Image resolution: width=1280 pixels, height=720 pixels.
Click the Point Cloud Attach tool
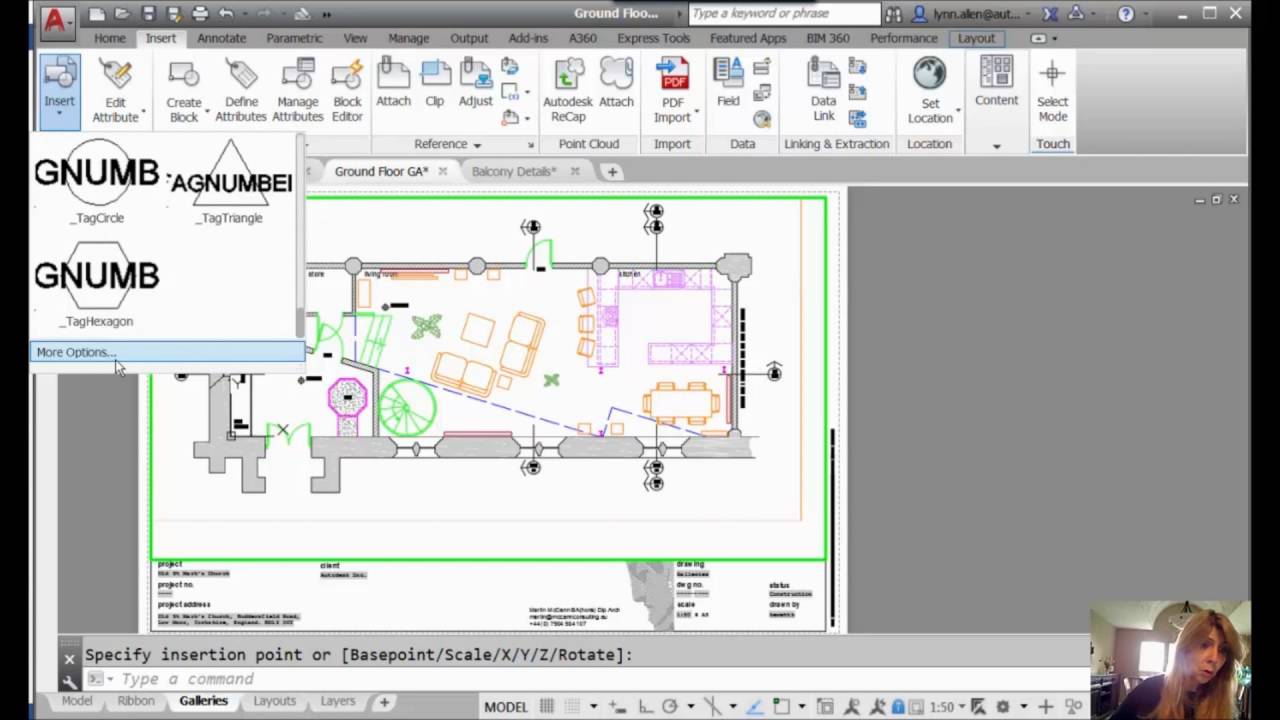tap(616, 84)
